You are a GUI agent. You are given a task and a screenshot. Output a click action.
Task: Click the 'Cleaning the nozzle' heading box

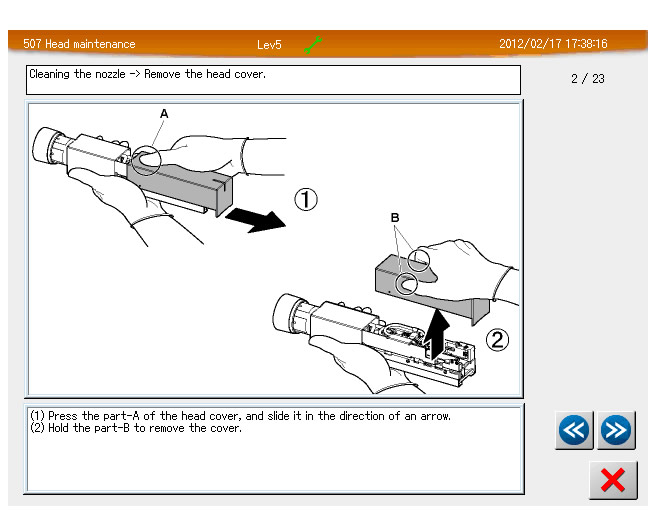273,79
